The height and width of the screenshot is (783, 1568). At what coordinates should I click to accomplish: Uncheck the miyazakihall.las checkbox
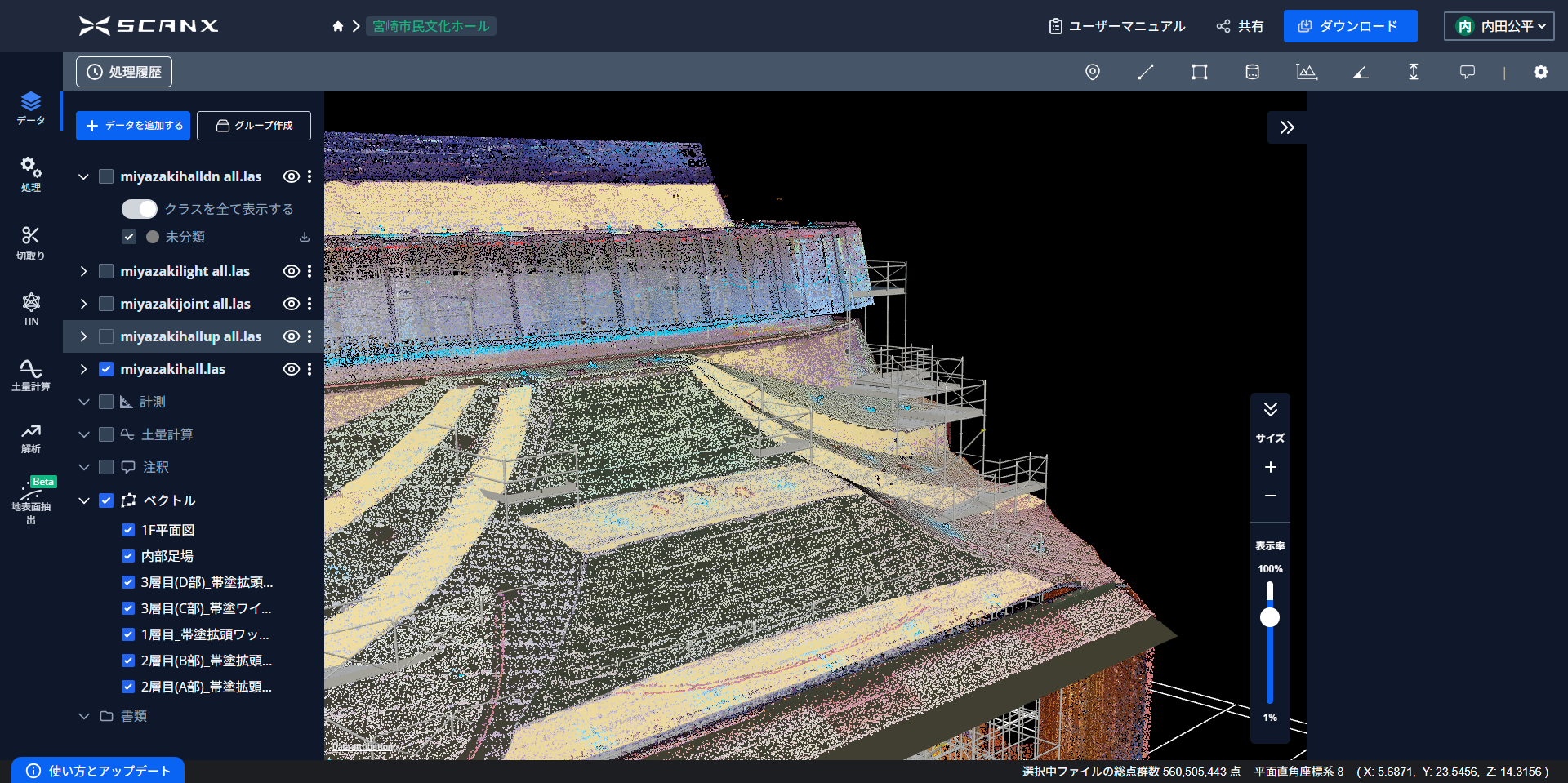(106, 369)
